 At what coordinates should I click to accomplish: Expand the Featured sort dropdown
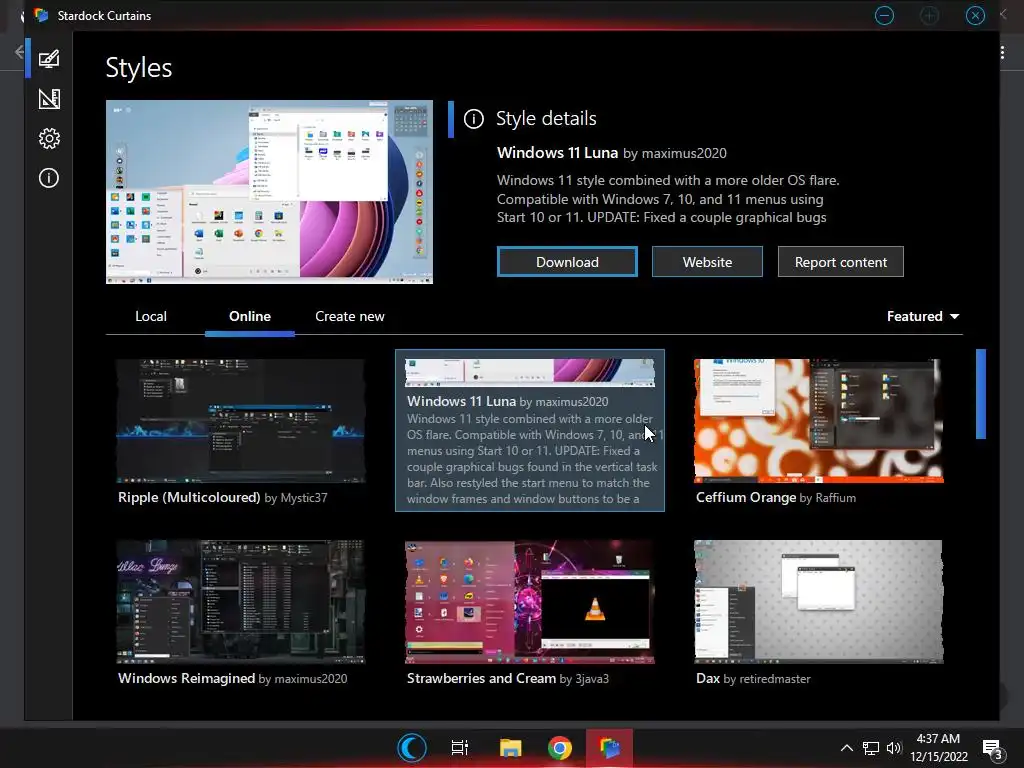(x=923, y=316)
